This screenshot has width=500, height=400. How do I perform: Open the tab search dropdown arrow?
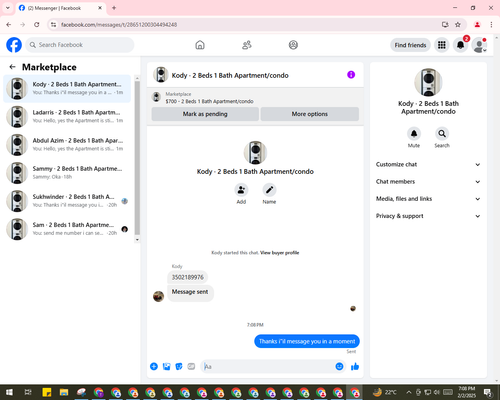8,8
